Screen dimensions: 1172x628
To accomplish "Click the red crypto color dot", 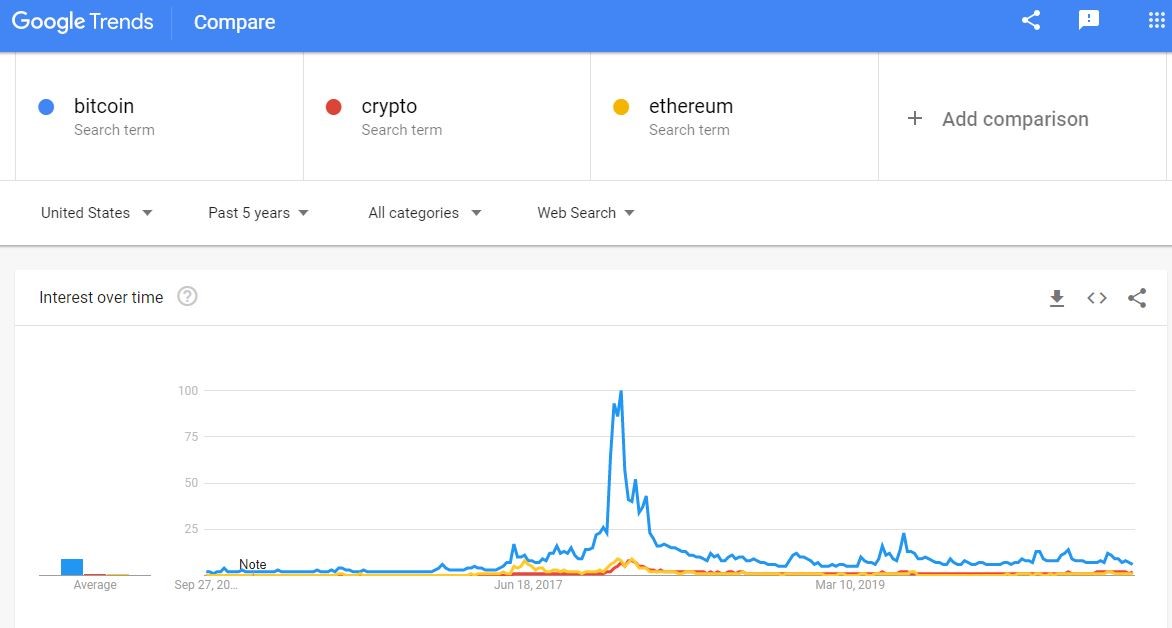I will [x=333, y=107].
